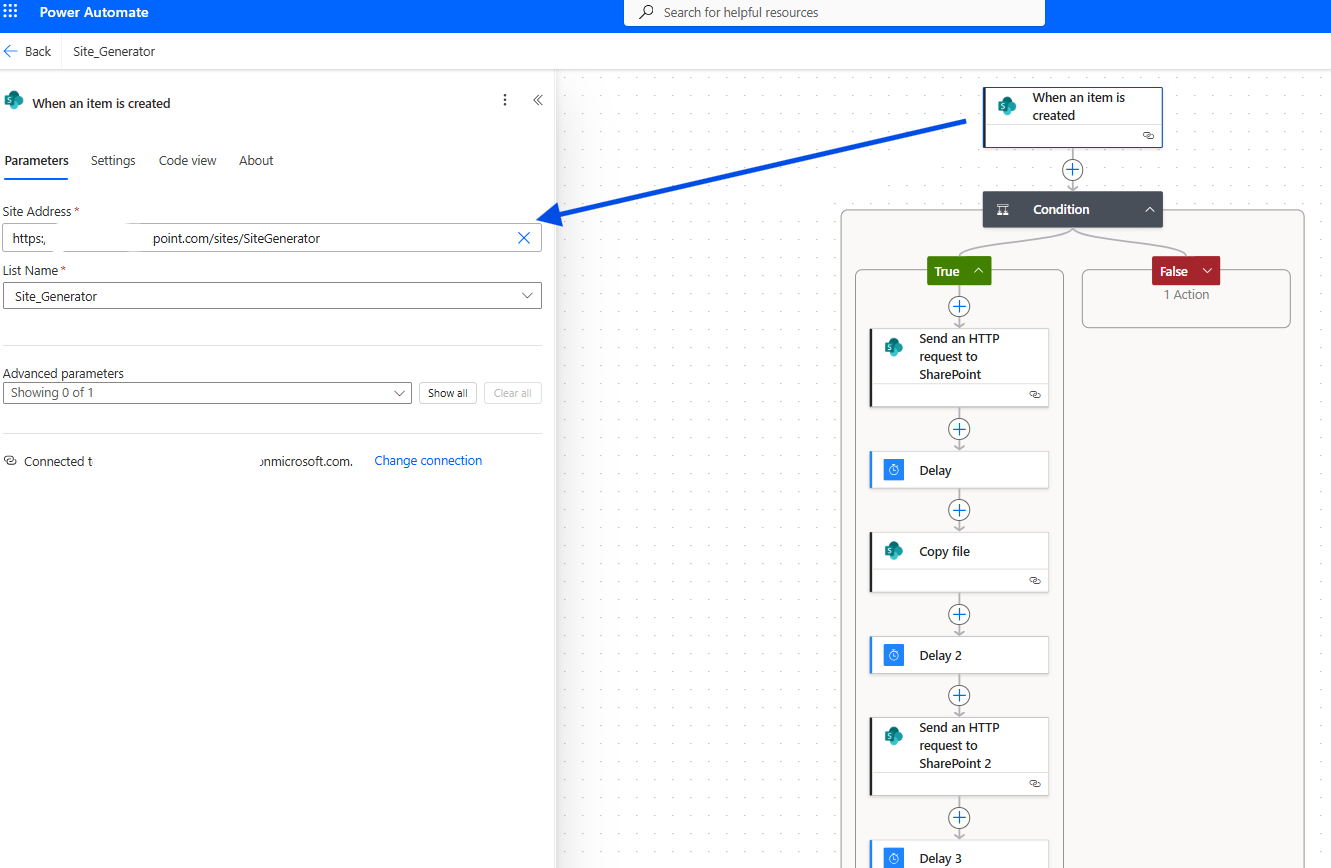Add step between Delay and Copy file
This screenshot has height=868, width=1331.
click(959, 510)
